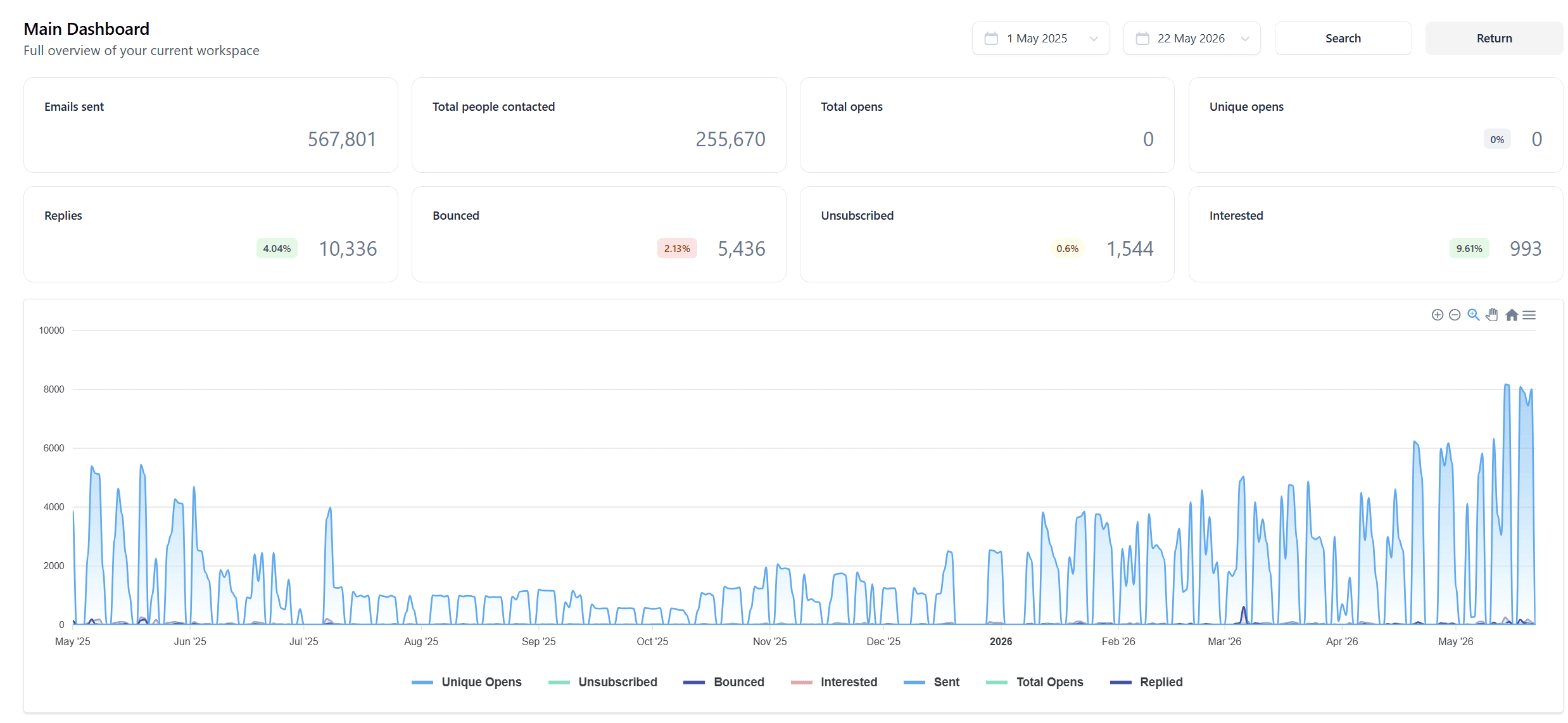Toggle Unique Opens series in legend
Screen dimensions: 1568x723
[467, 682]
